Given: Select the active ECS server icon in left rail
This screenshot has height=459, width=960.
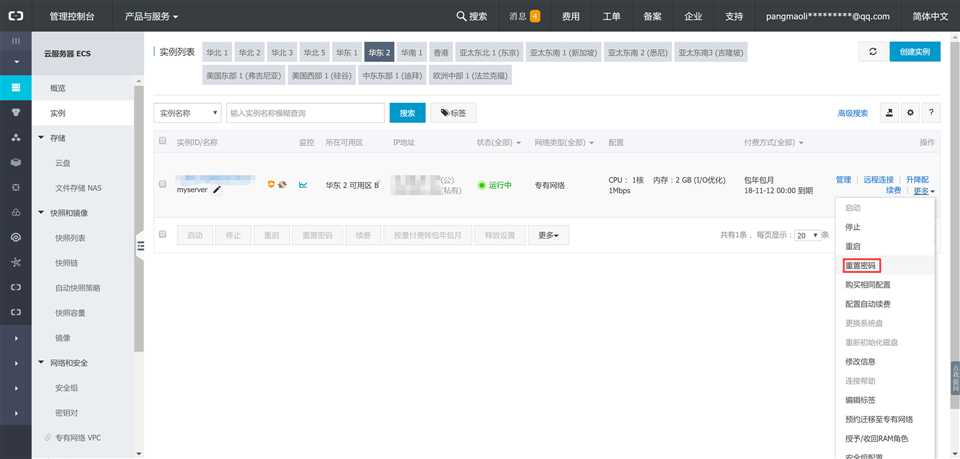Looking at the screenshot, I should coord(16,88).
